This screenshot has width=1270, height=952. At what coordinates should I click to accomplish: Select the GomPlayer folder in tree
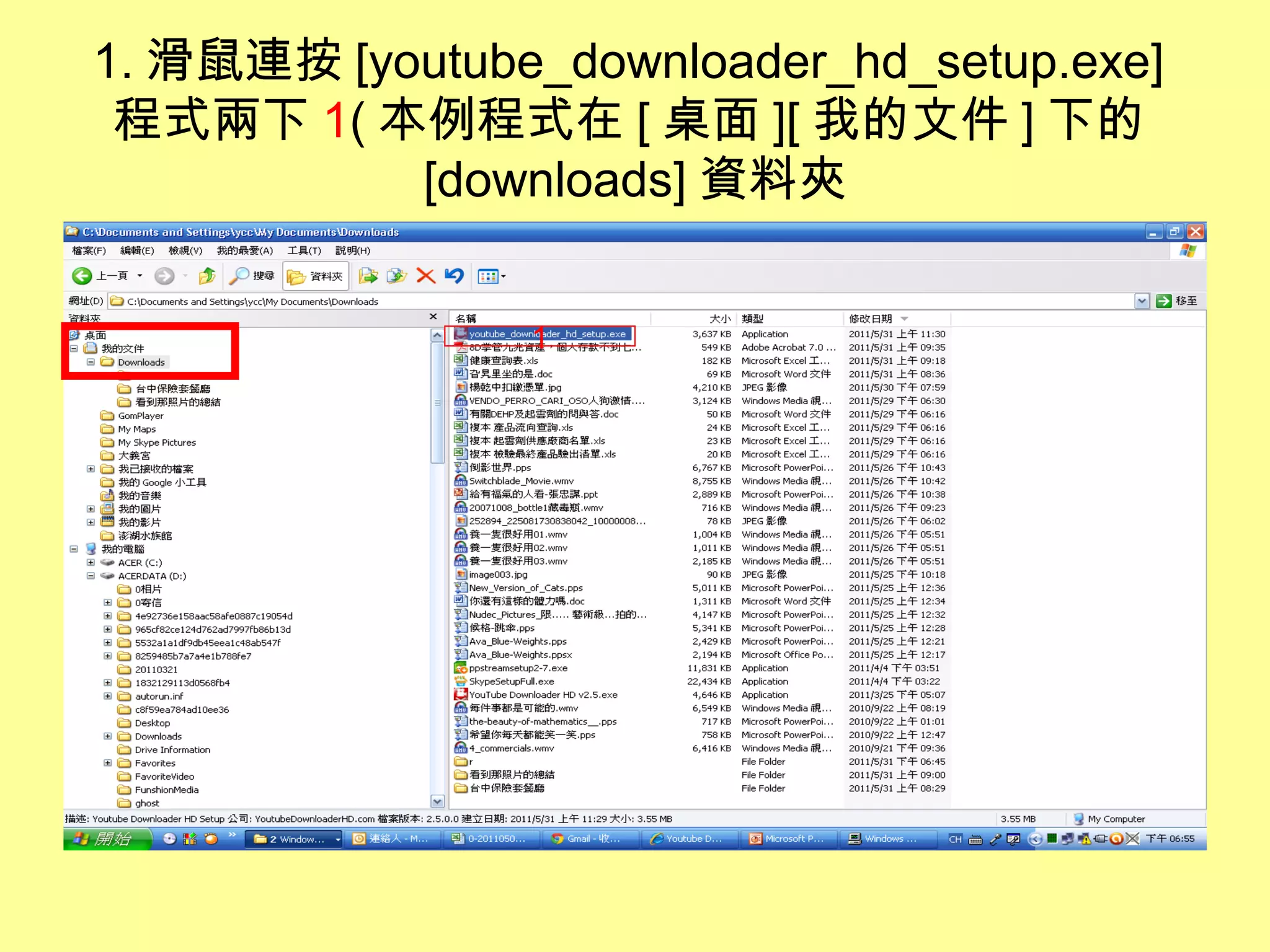pos(140,416)
